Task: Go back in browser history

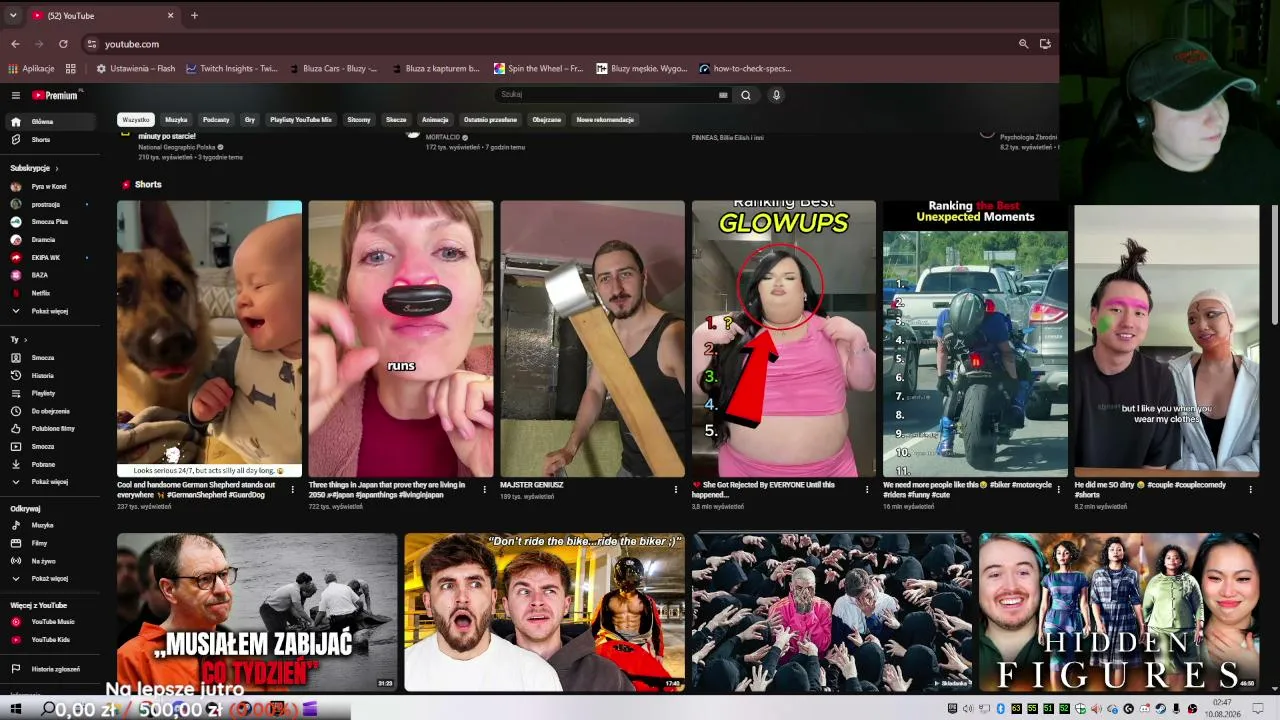Action: pyautogui.click(x=15, y=44)
